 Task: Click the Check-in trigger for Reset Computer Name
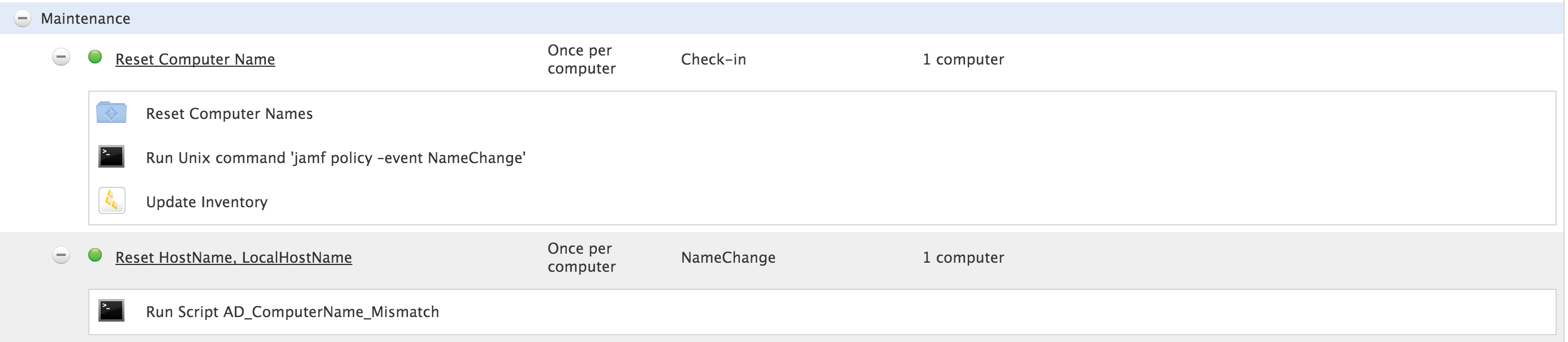[713, 59]
